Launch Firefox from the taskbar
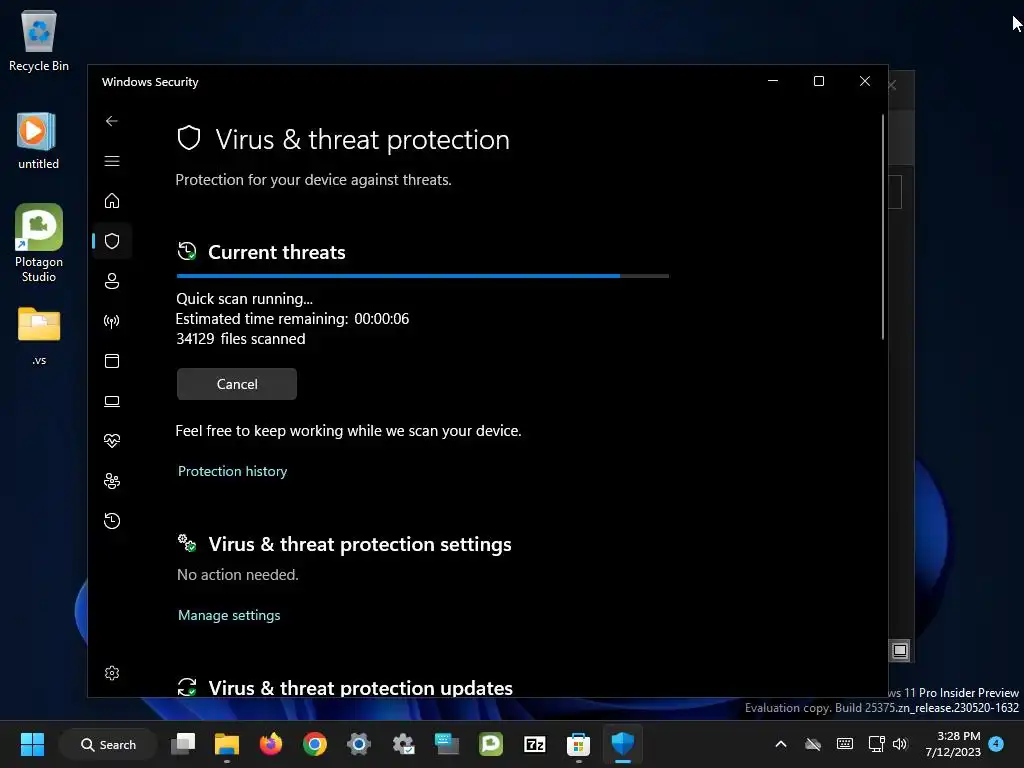 270,744
